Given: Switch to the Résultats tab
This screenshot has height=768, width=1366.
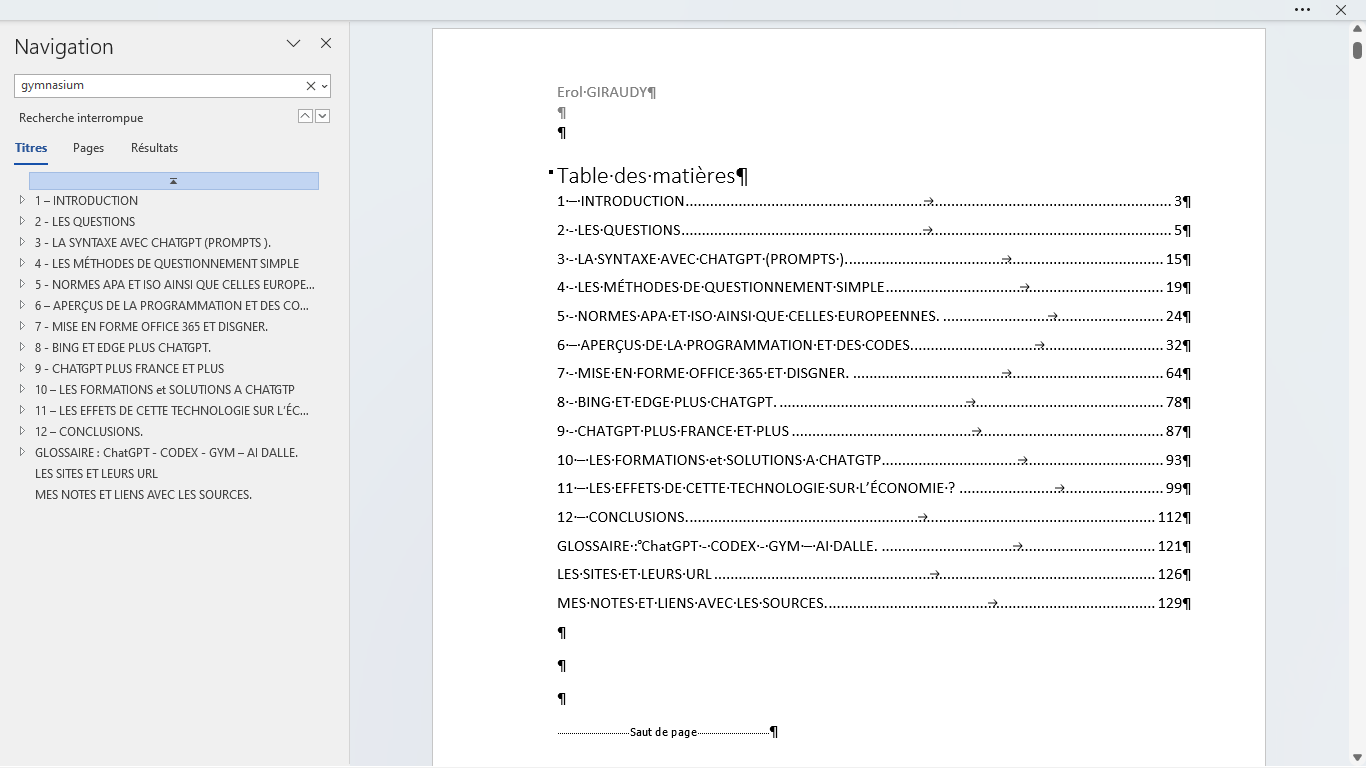Looking at the screenshot, I should [x=154, y=148].
